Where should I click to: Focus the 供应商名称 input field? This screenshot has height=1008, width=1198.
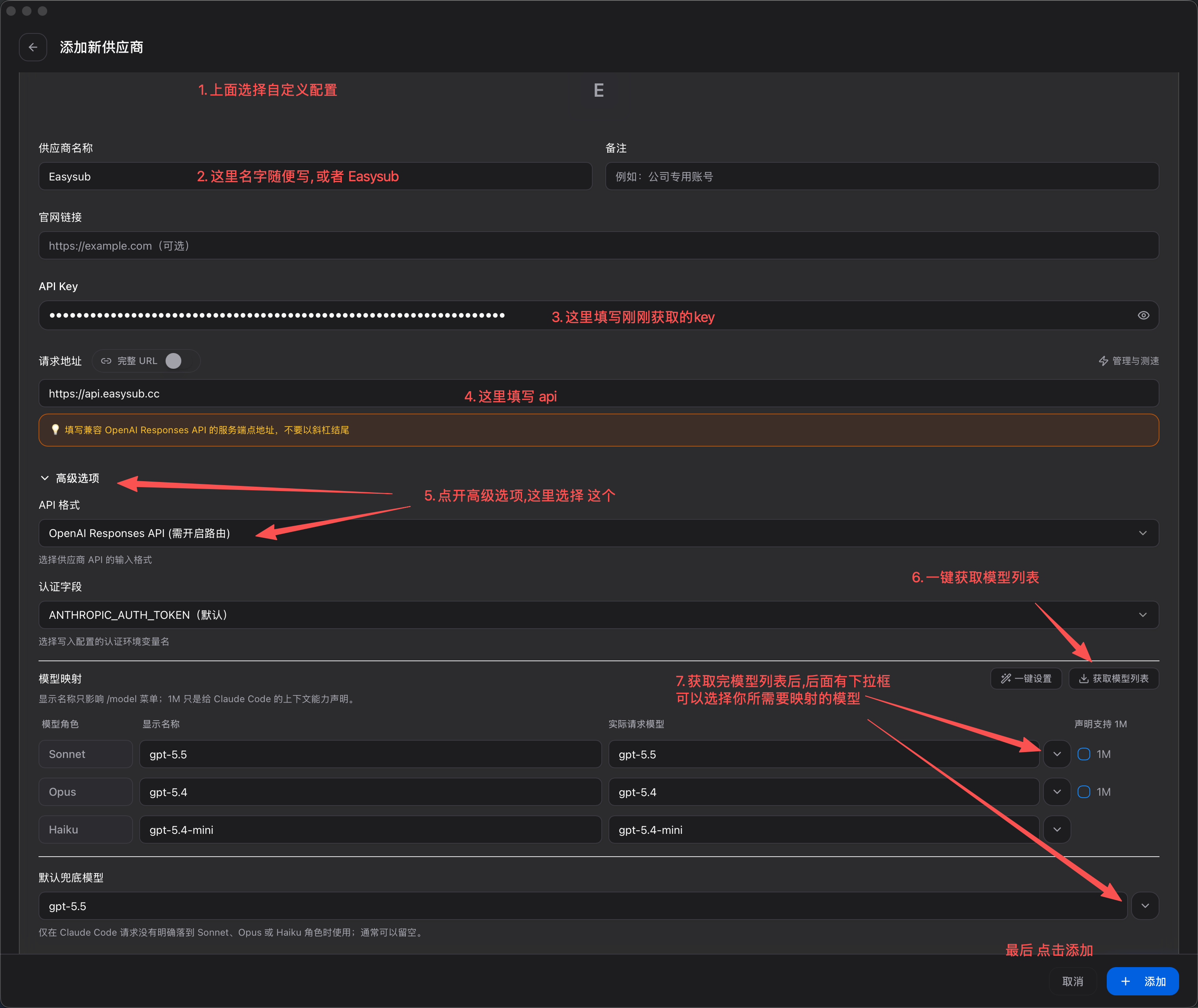click(x=315, y=177)
